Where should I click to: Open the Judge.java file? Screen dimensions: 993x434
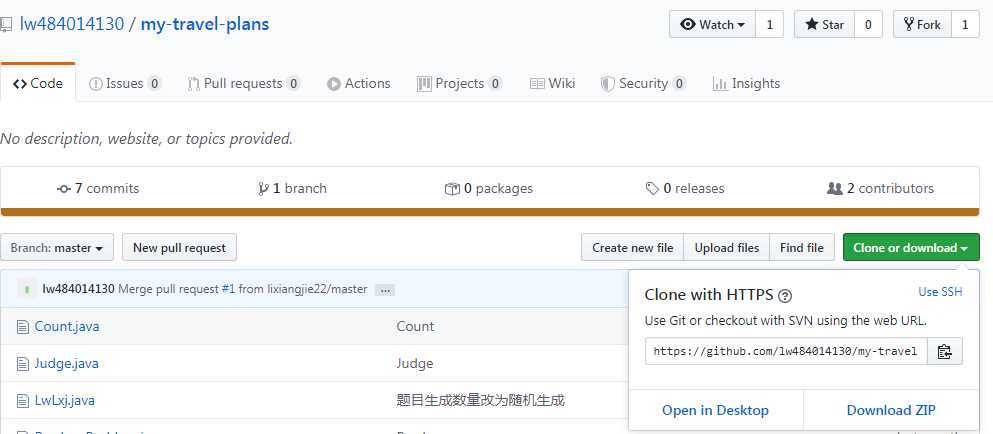tap(66, 364)
